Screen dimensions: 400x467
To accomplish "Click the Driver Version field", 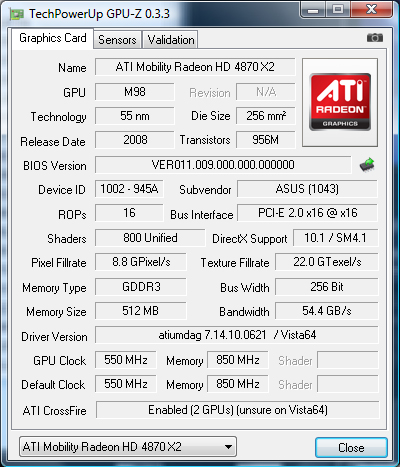I will pyautogui.click(x=237, y=335).
